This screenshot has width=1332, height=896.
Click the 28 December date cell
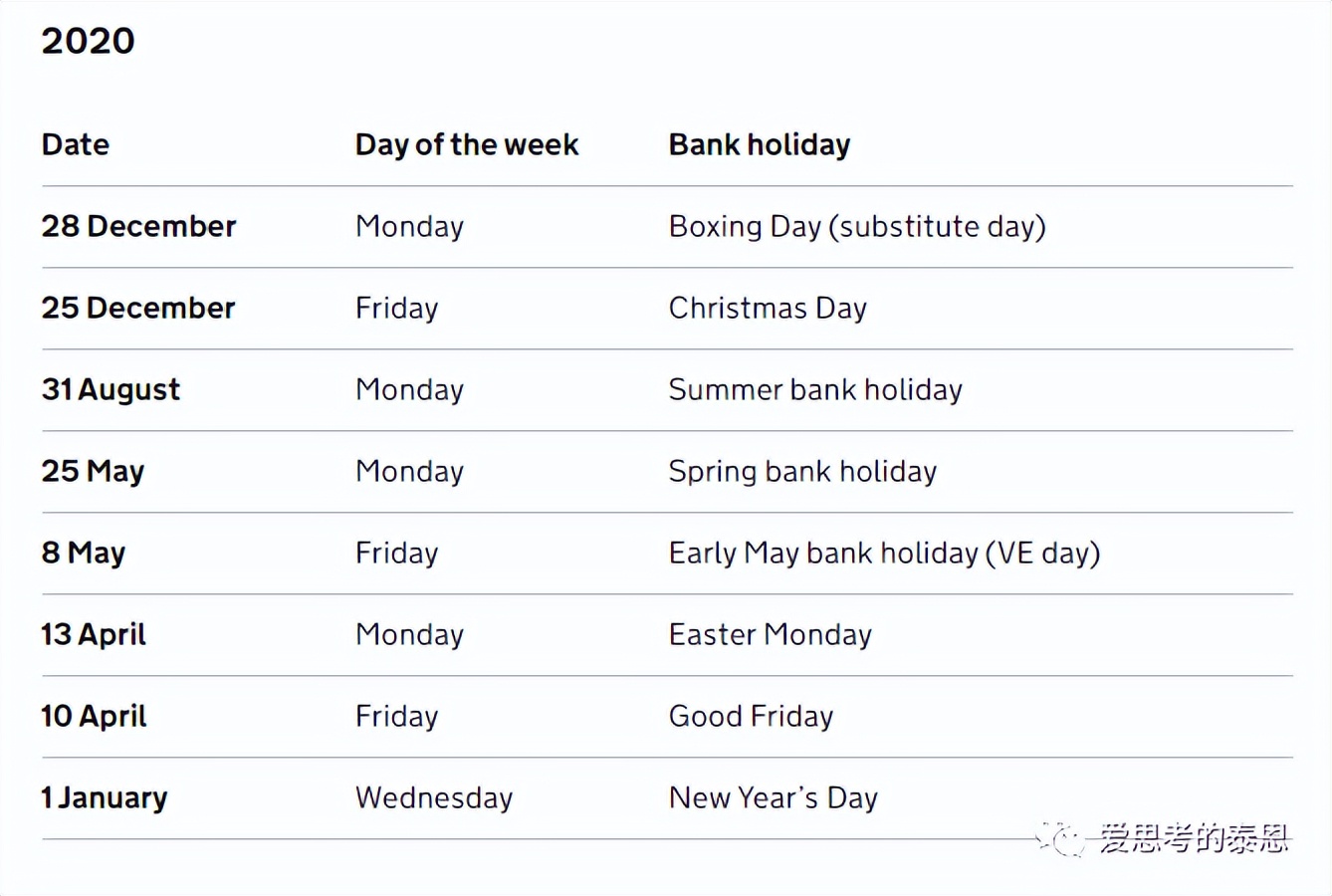click(138, 227)
